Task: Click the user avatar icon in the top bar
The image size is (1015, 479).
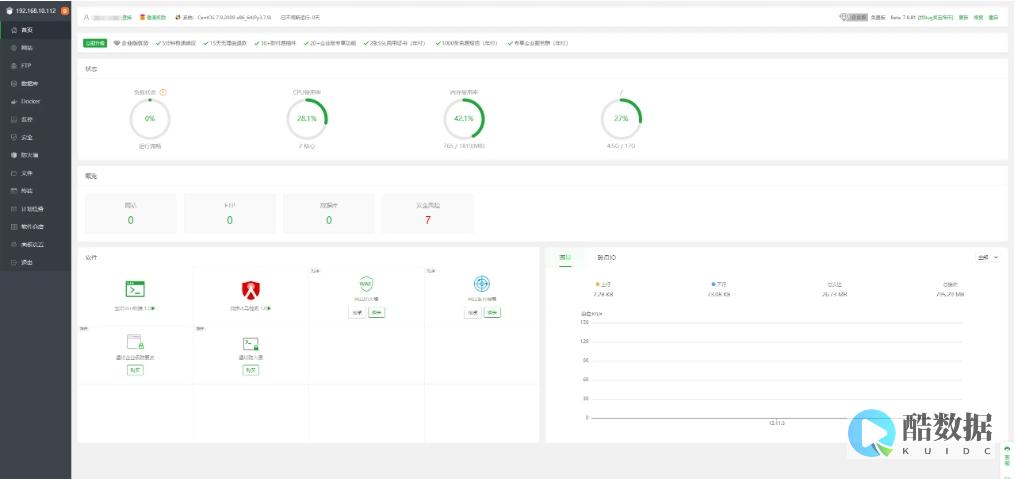Action: tap(87, 17)
